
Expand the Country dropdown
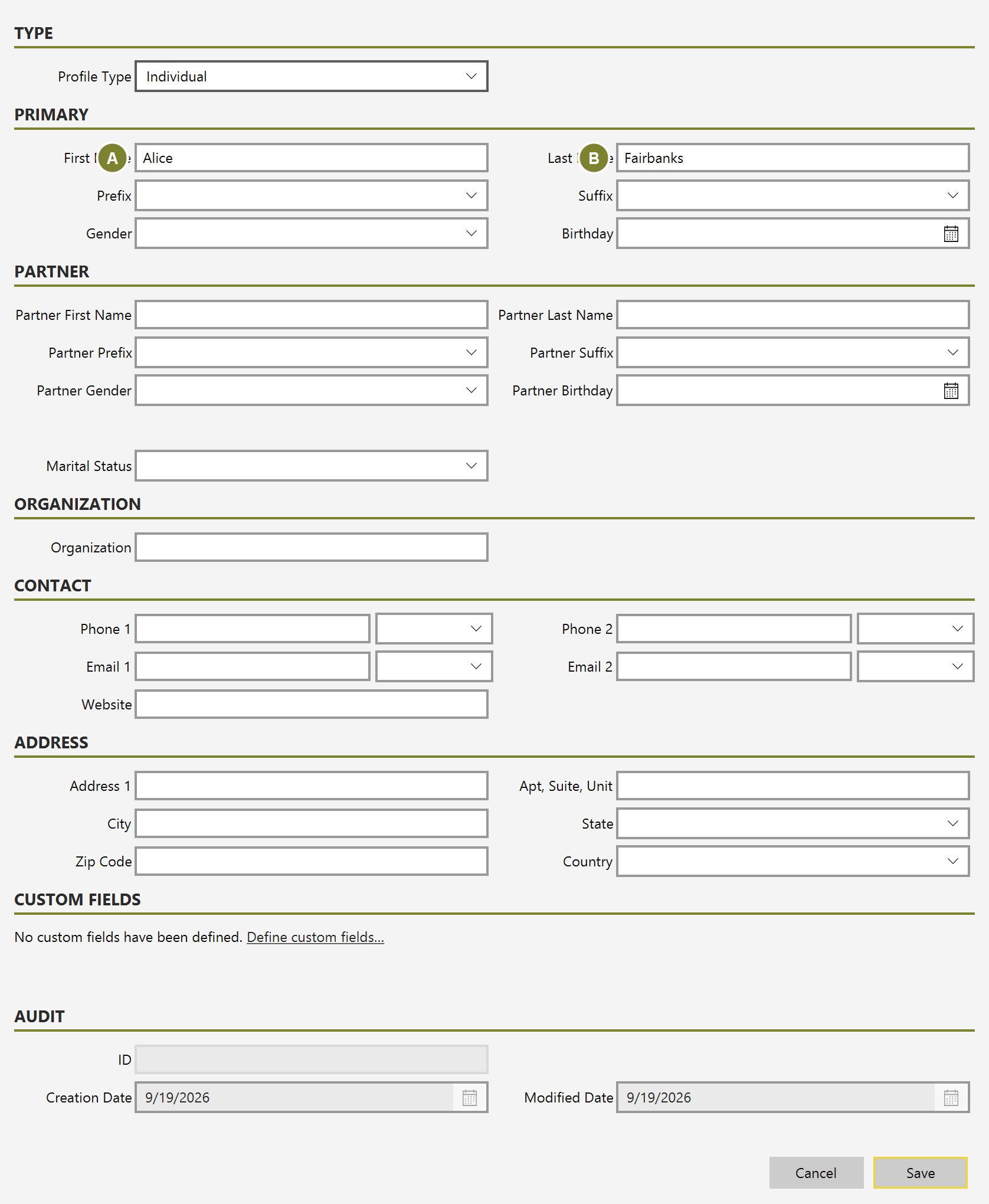[792, 861]
